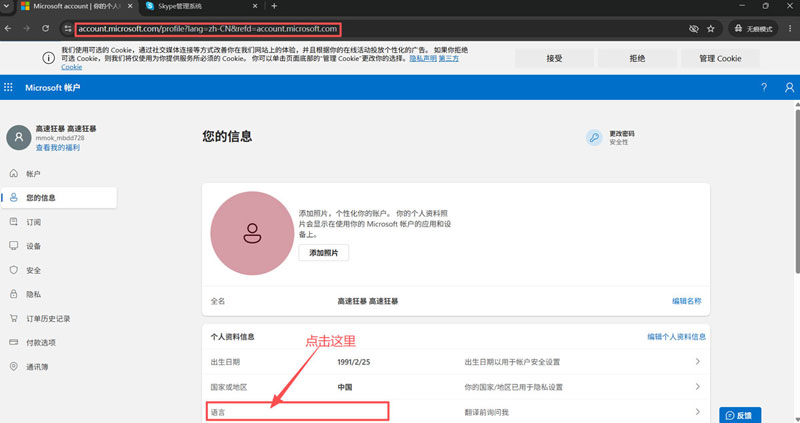
Task: Click the lock icon beside 隐私
Action: point(14,294)
